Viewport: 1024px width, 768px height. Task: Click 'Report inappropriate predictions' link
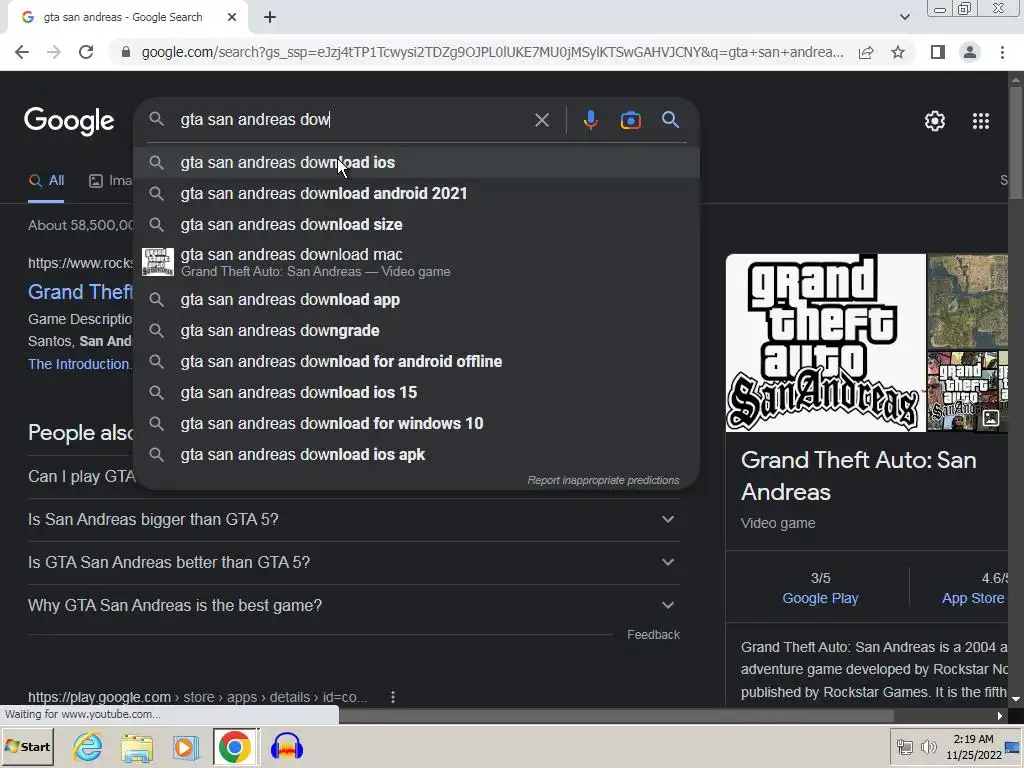click(x=603, y=480)
